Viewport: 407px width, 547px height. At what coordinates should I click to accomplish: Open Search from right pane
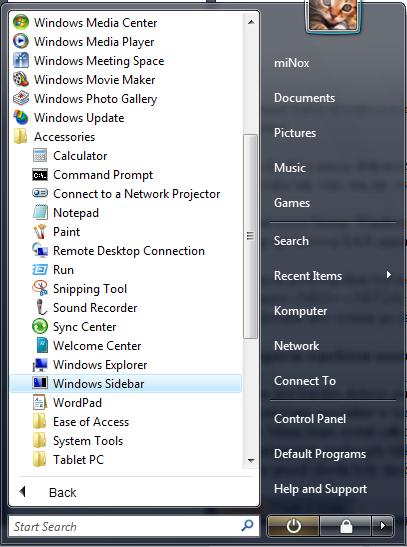tap(291, 241)
